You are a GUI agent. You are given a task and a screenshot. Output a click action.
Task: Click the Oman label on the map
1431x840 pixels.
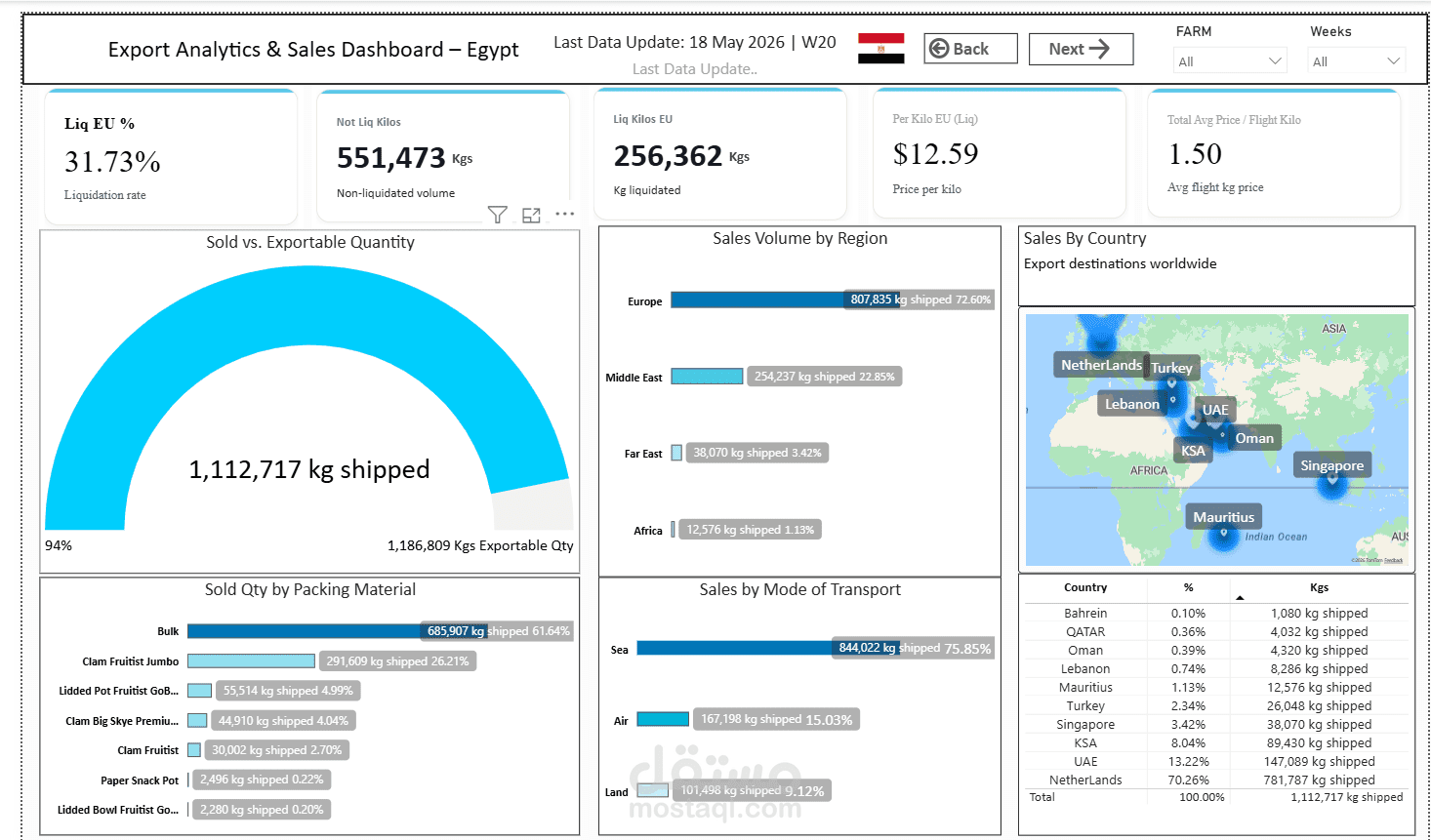(x=1254, y=438)
